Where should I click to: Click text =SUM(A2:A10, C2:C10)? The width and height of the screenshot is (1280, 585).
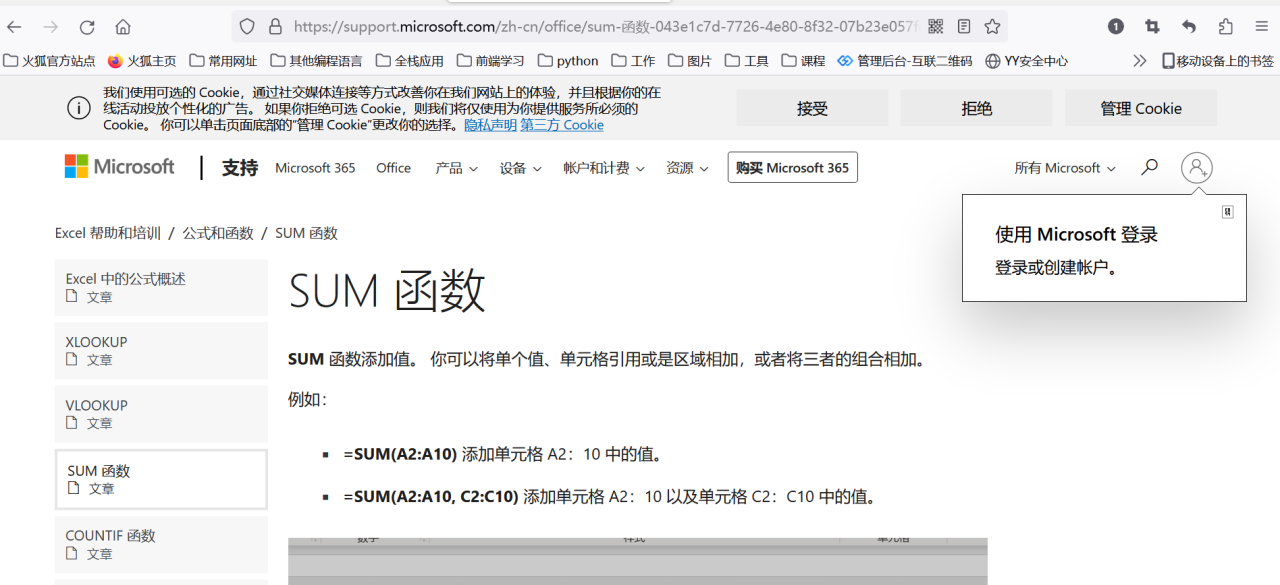pyautogui.click(x=431, y=496)
